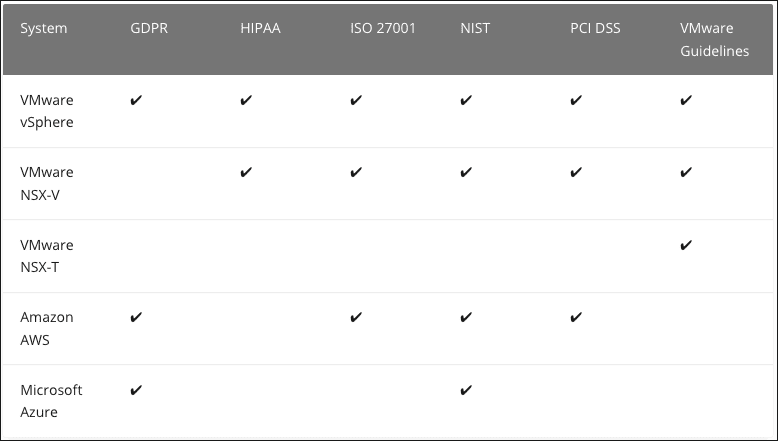Click the GDPR checkmark for VMware vSphere

pos(136,100)
